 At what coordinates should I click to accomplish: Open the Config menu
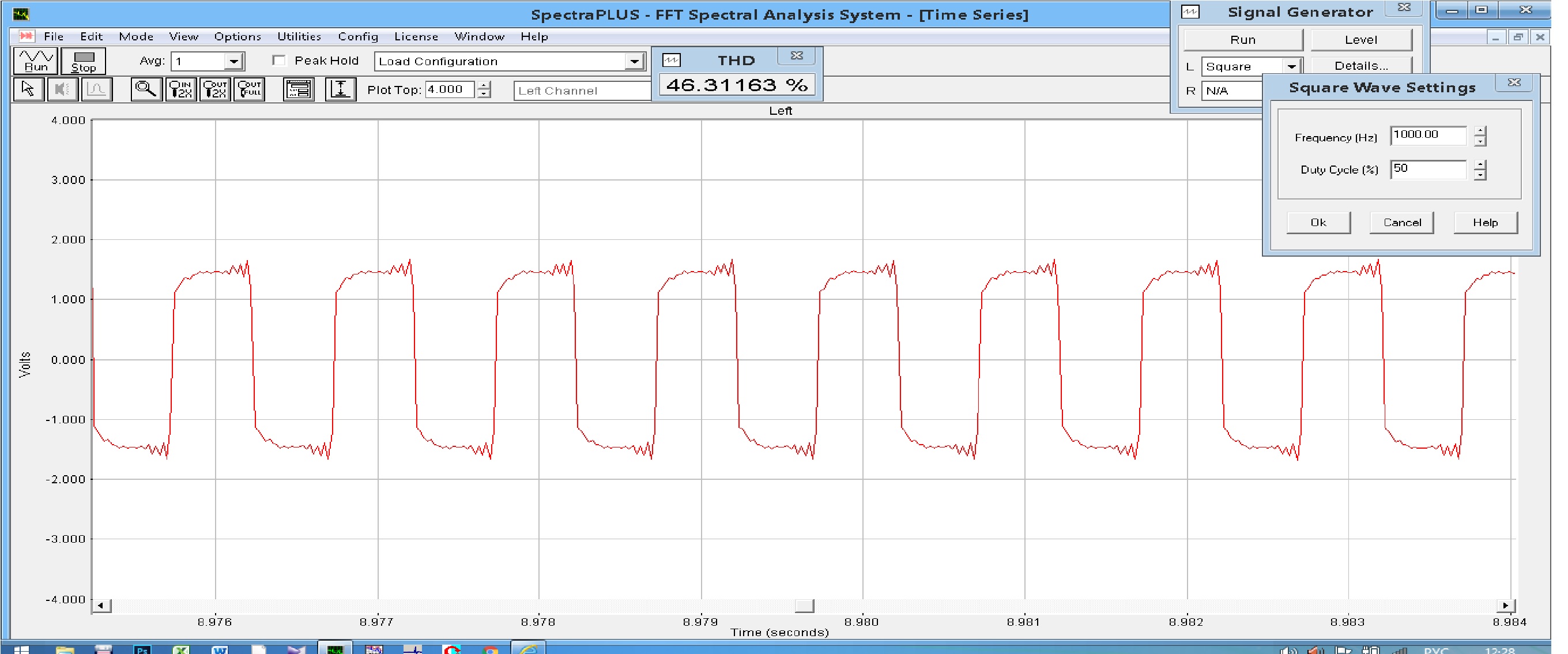(x=358, y=36)
